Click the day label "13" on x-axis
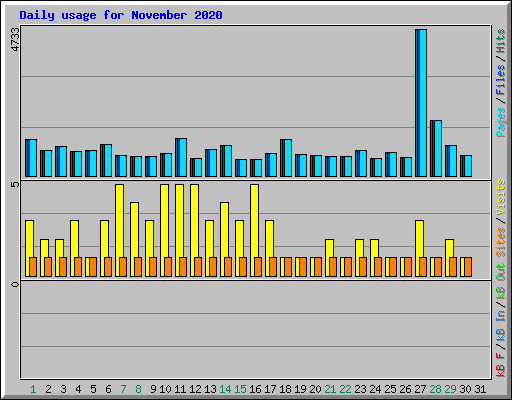 tap(210, 389)
